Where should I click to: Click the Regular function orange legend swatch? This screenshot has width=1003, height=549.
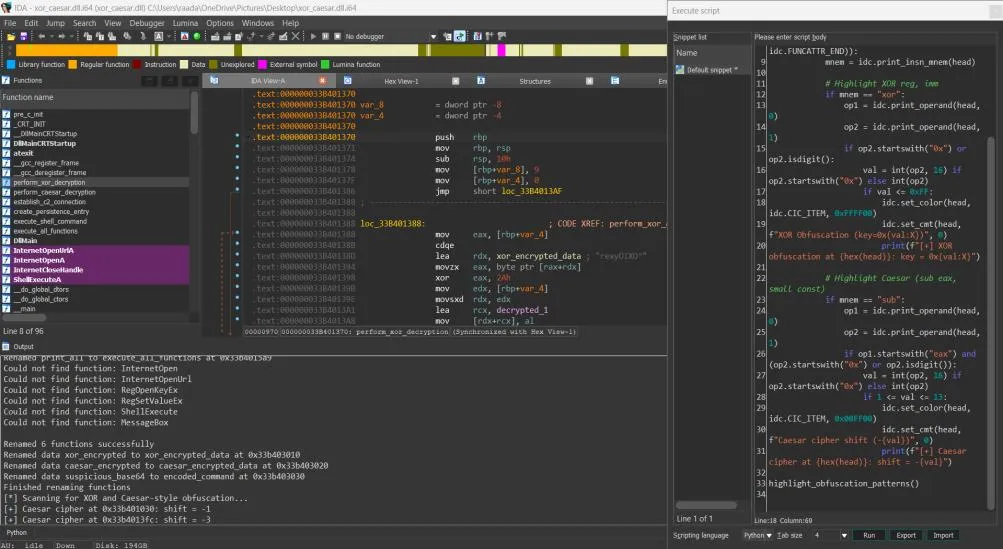(73, 64)
